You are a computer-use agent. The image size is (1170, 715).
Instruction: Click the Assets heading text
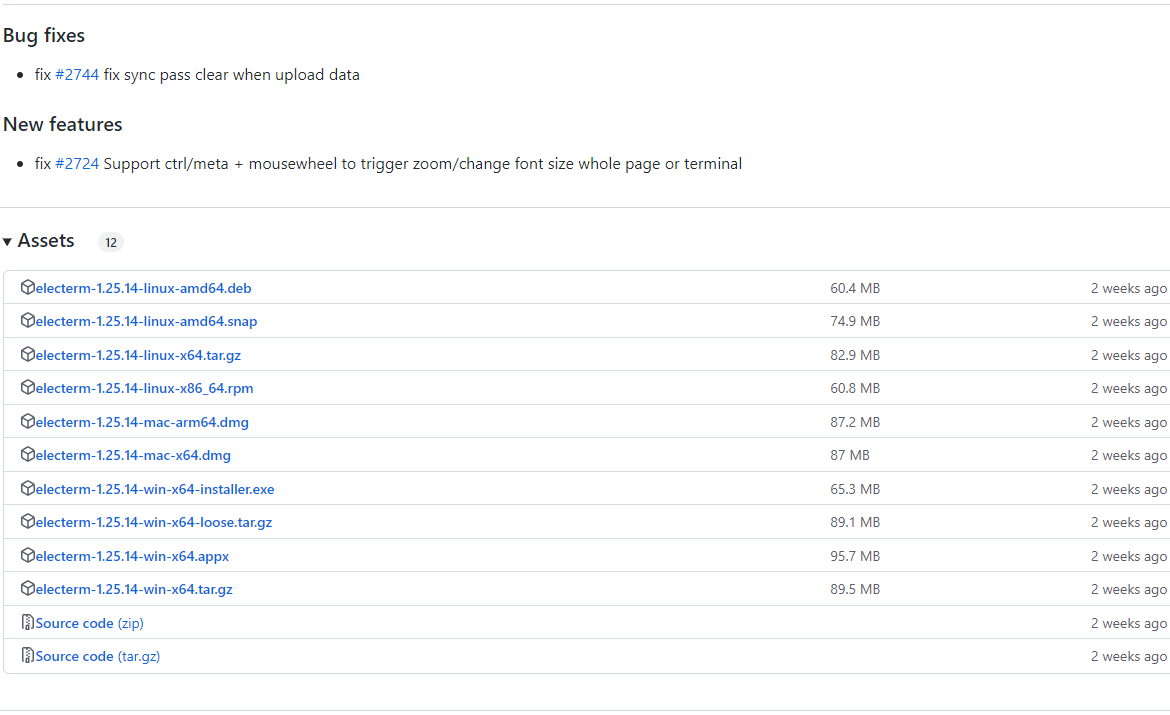(x=46, y=240)
